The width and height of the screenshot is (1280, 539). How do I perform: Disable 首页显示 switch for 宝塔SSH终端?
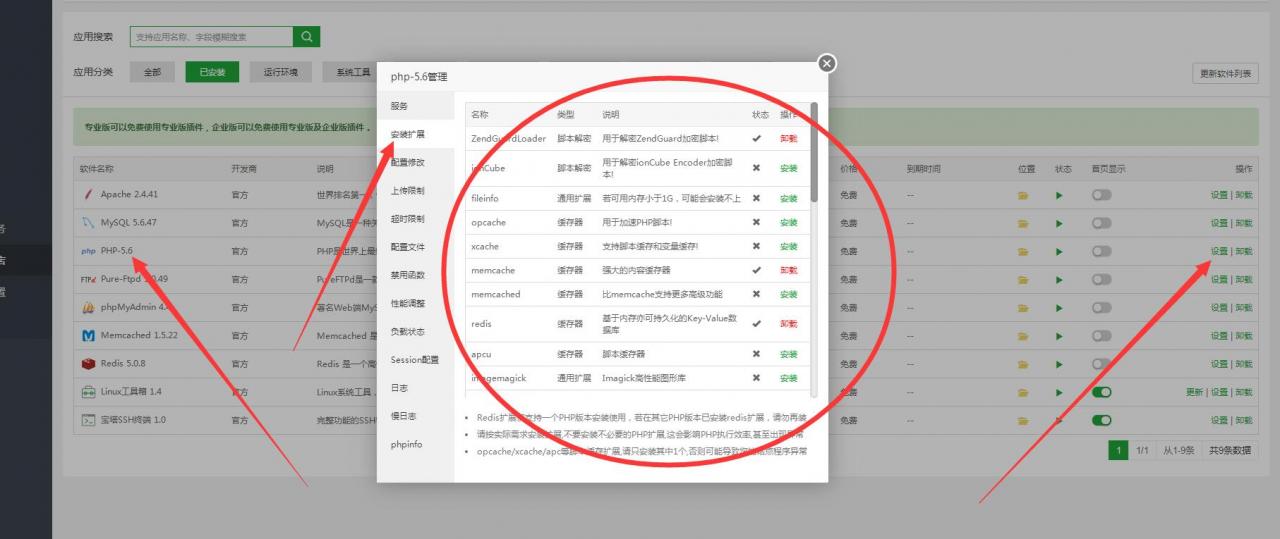point(1101,420)
